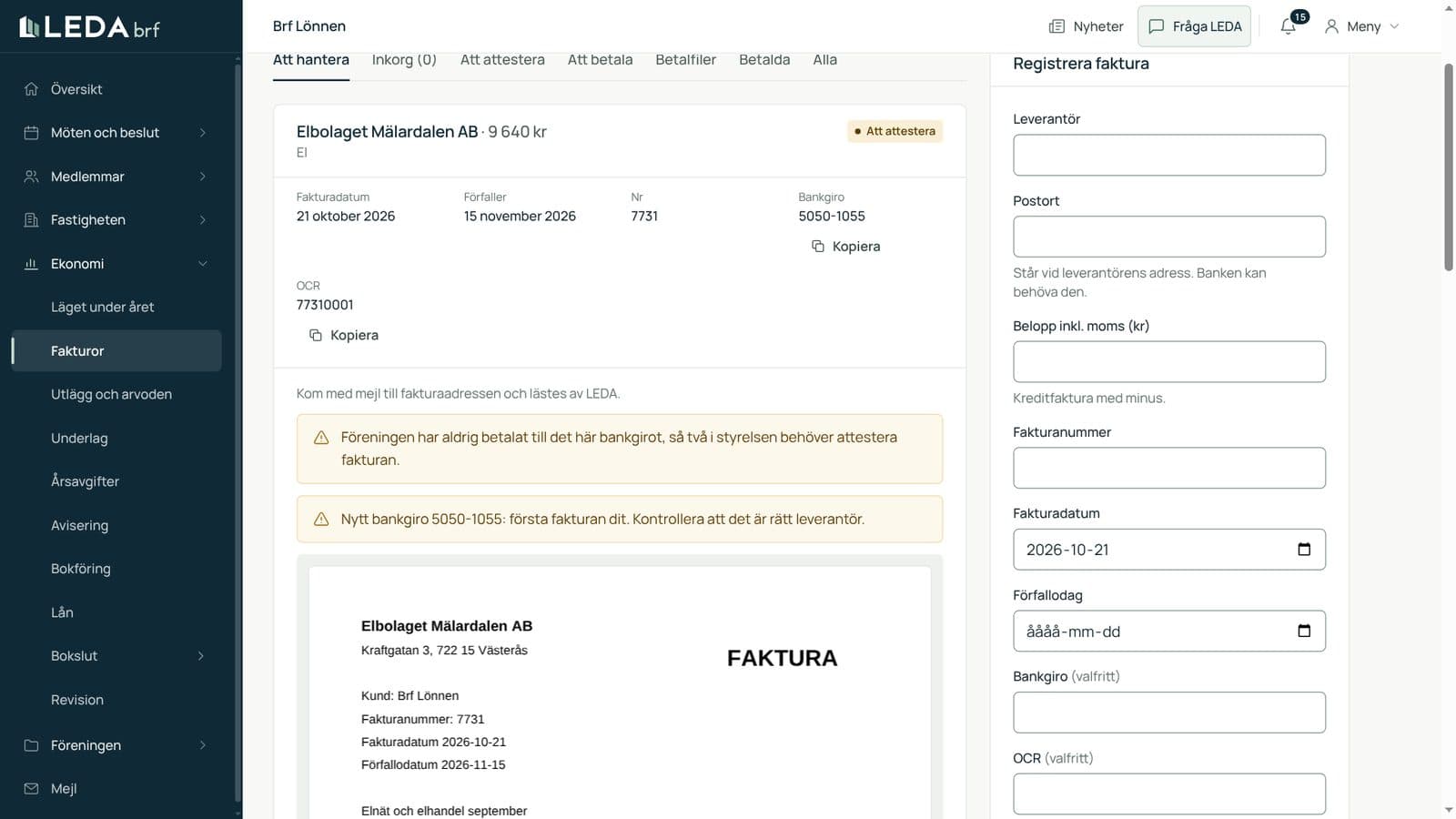Click the Medlemmar people icon
The height and width of the screenshot is (819, 1456).
pos(31,177)
